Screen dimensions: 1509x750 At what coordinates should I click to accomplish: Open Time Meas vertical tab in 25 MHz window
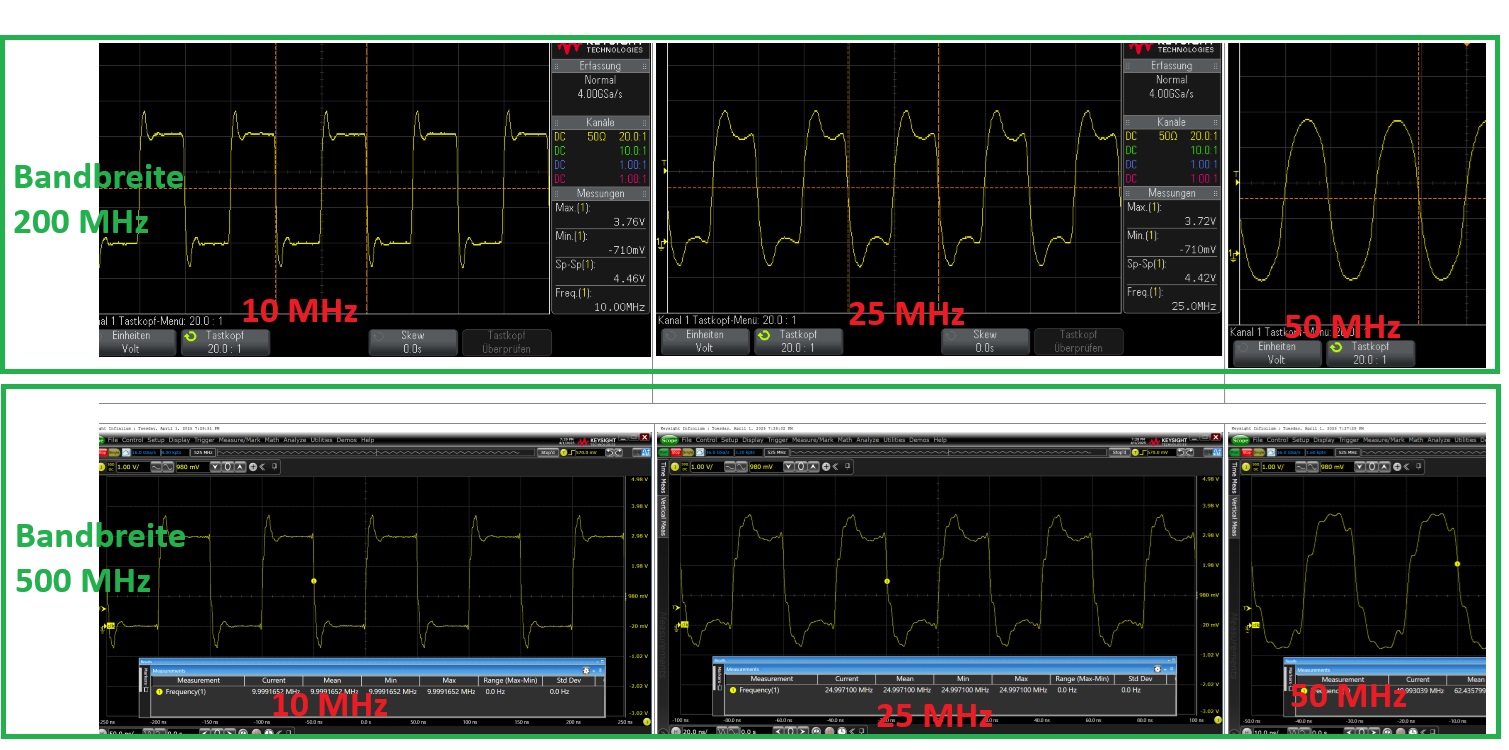click(x=663, y=477)
